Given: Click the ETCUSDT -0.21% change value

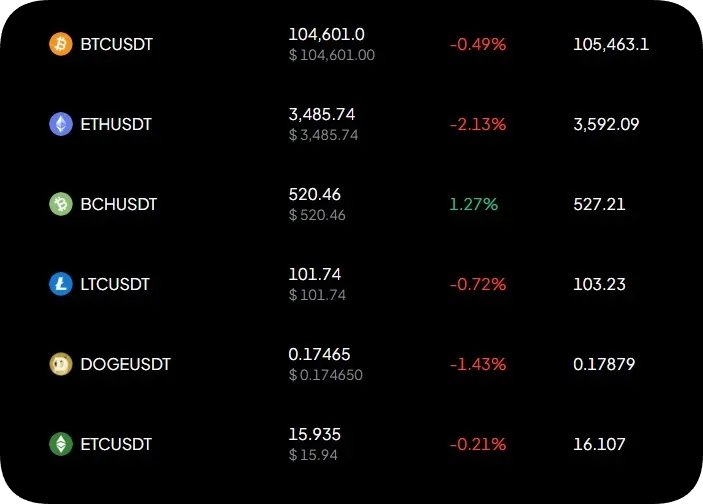Looking at the screenshot, I should (478, 444).
